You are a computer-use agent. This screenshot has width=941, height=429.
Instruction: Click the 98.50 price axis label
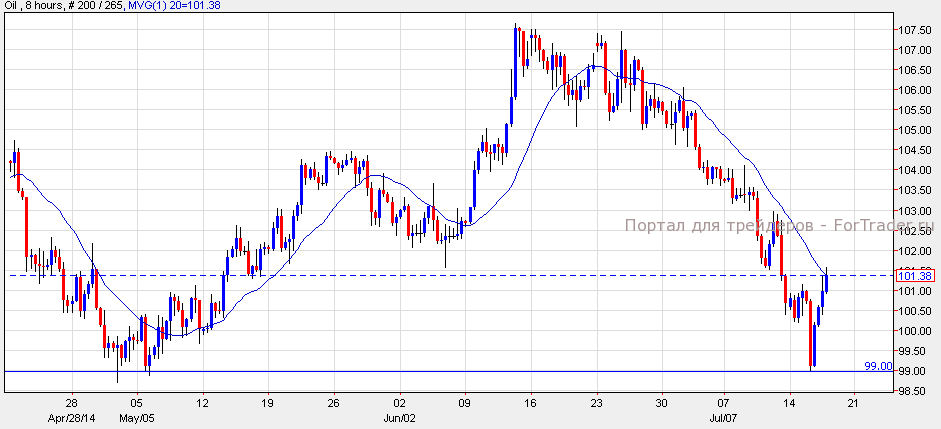pos(914,391)
